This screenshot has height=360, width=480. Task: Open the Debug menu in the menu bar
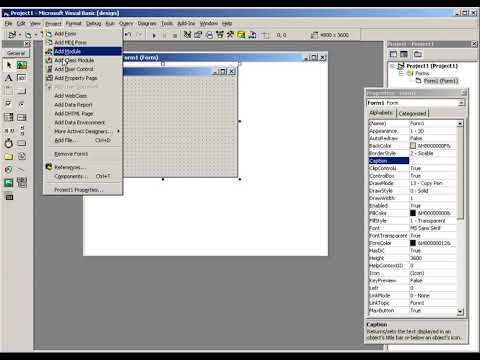click(x=93, y=23)
